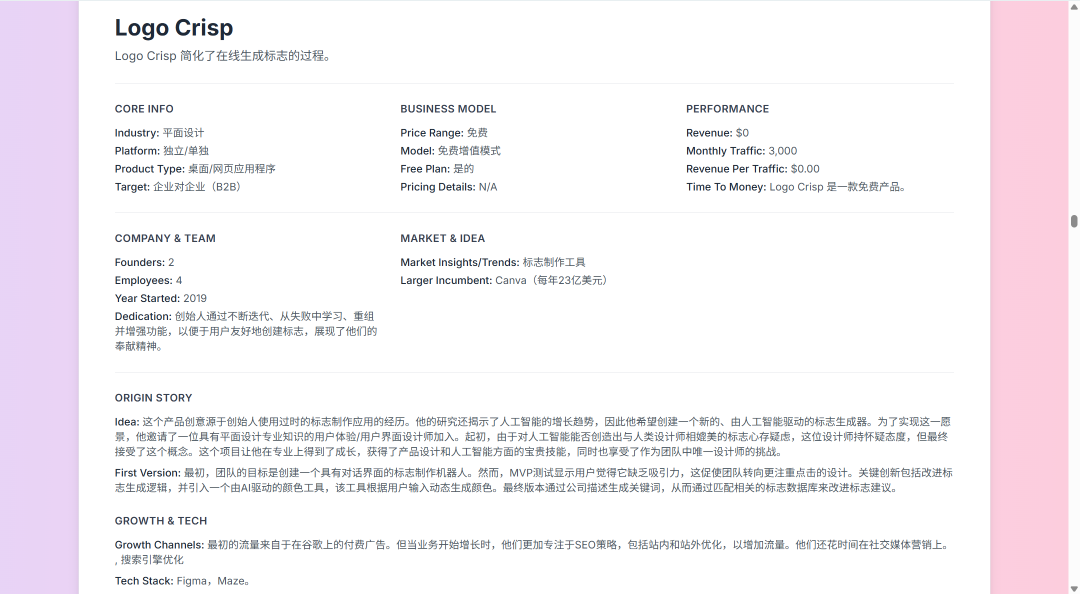This screenshot has width=1080, height=594.
Task: Click the page scrollbar thumb
Action: click(x=1074, y=221)
